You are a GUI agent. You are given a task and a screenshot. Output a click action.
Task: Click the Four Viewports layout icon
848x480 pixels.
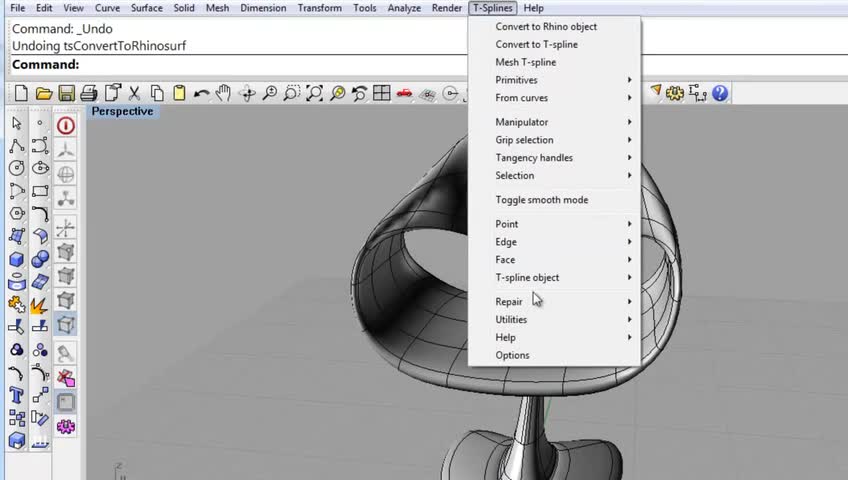(382, 93)
